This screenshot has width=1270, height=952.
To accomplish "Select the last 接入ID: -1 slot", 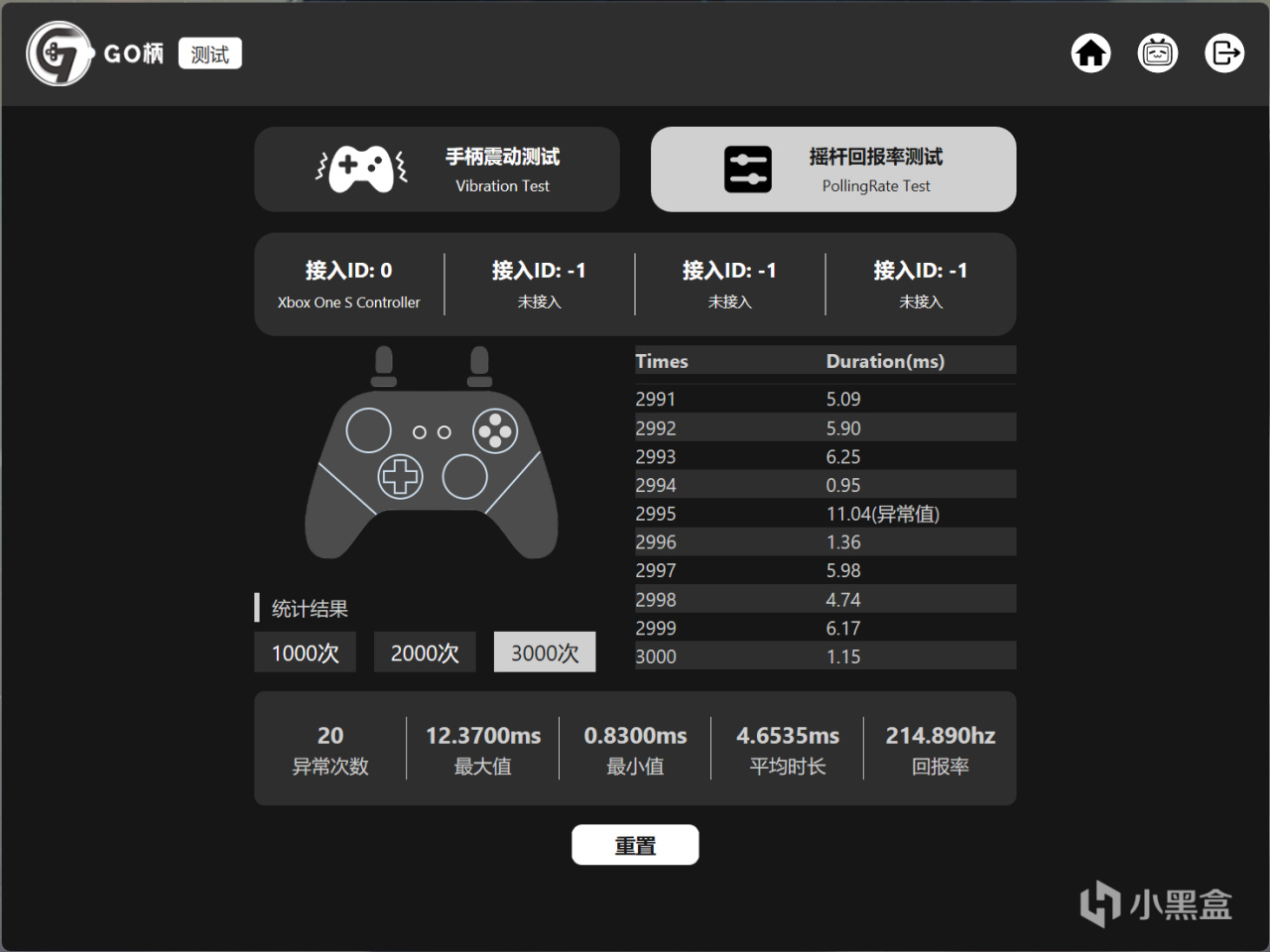I will (x=921, y=285).
